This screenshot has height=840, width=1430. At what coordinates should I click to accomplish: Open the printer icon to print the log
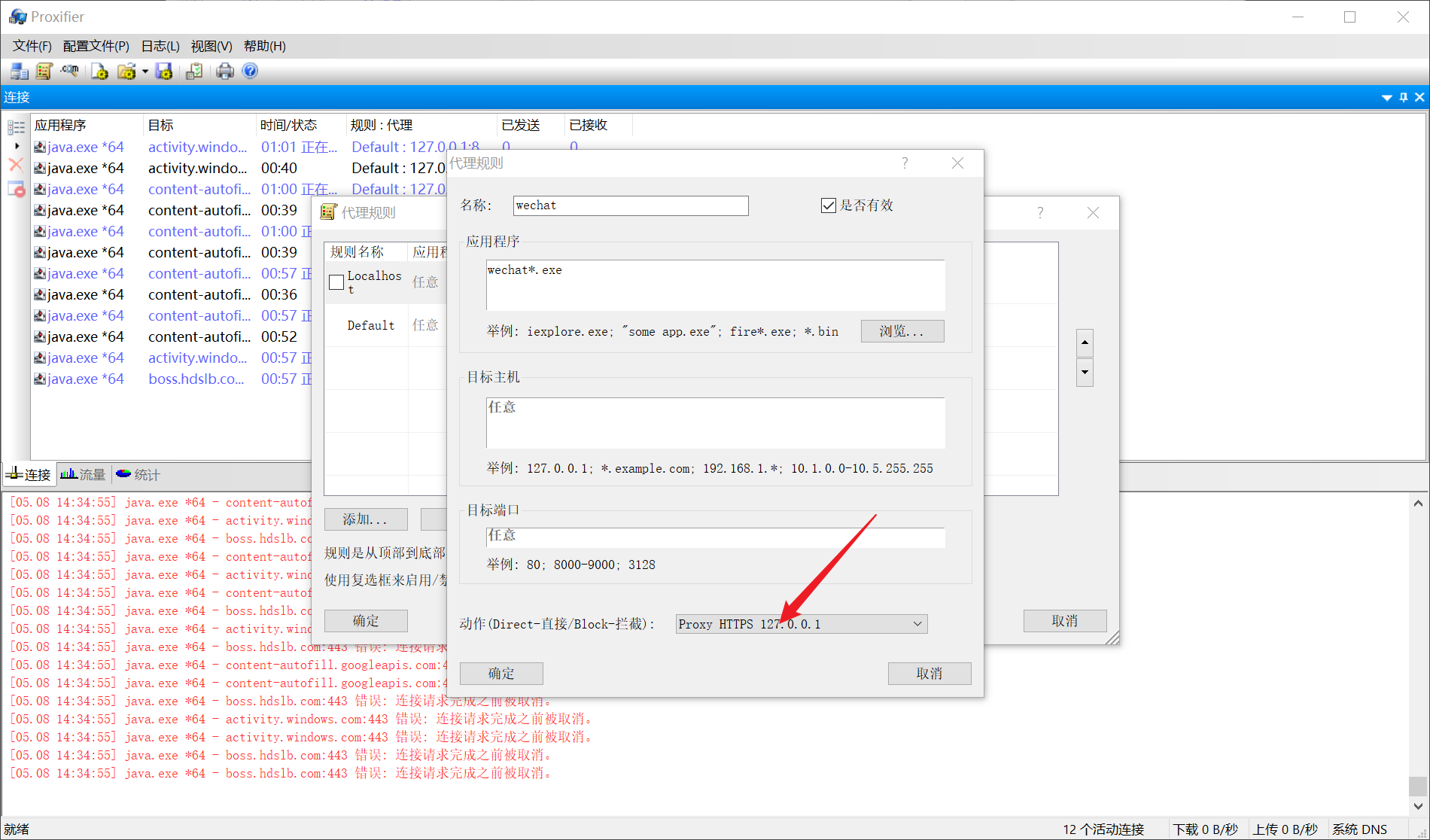coord(225,72)
